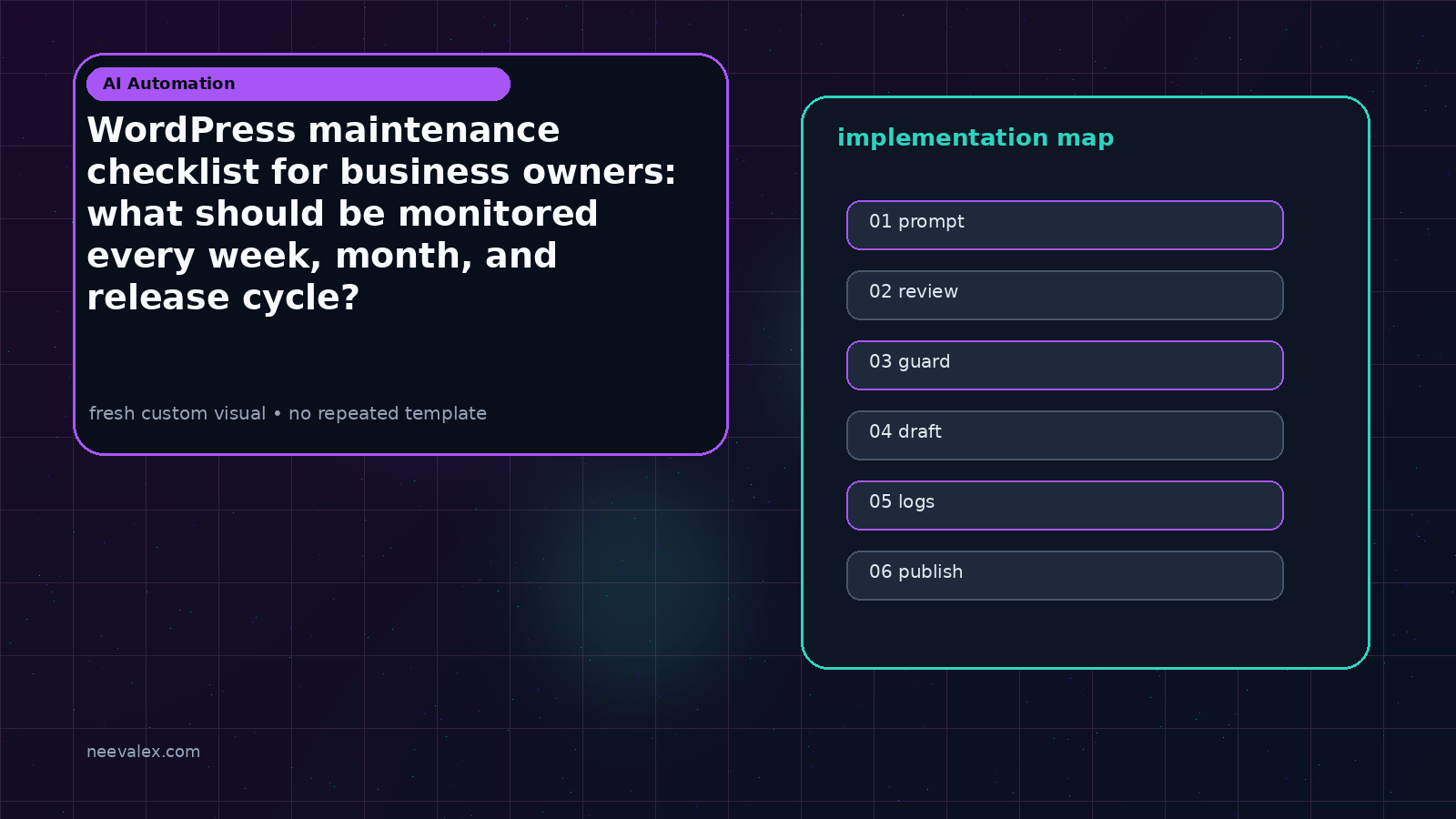Click the neevalex.com site text
The image size is (1456, 819).
coord(143,752)
